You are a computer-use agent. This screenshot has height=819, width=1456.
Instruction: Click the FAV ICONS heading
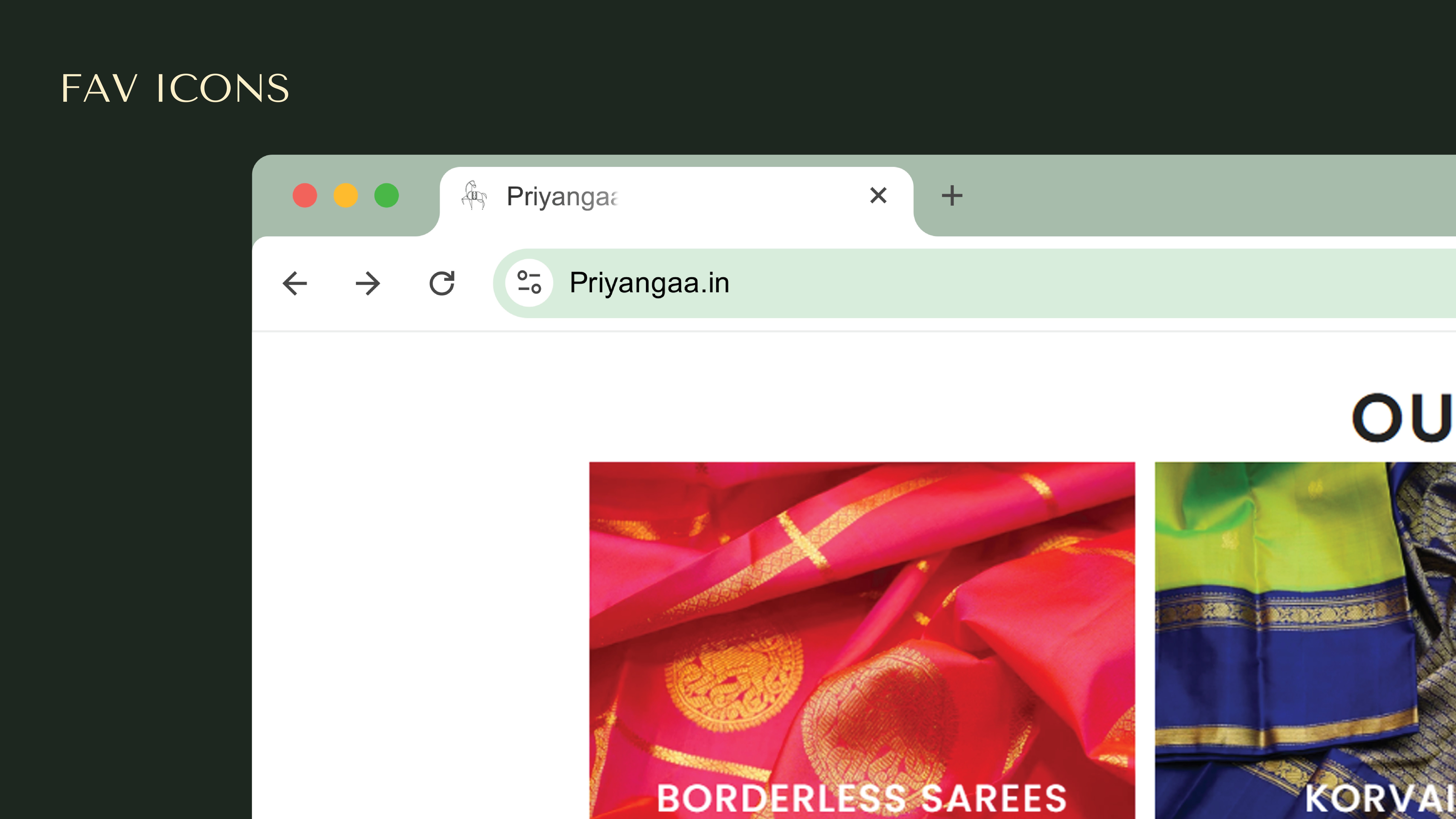[x=175, y=89]
